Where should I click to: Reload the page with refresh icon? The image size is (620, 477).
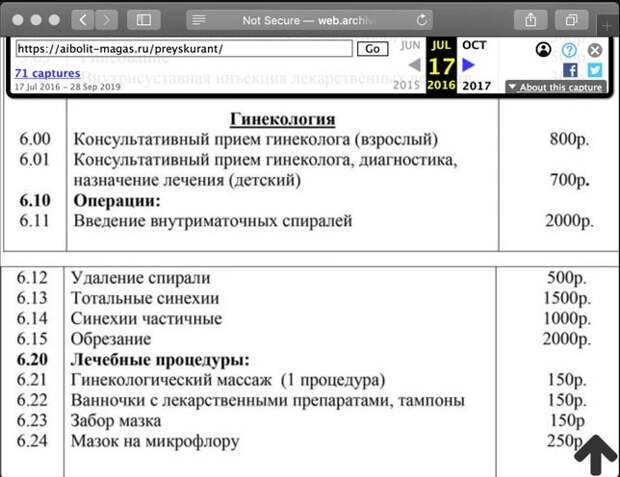pyautogui.click(x=422, y=20)
